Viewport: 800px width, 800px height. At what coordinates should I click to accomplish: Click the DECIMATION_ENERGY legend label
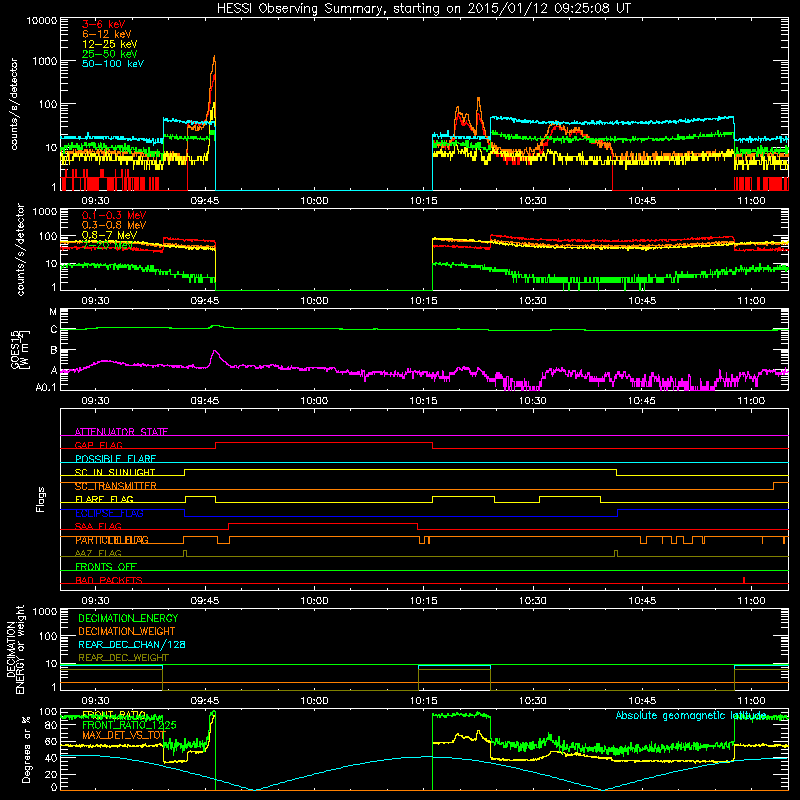[x=128, y=618]
